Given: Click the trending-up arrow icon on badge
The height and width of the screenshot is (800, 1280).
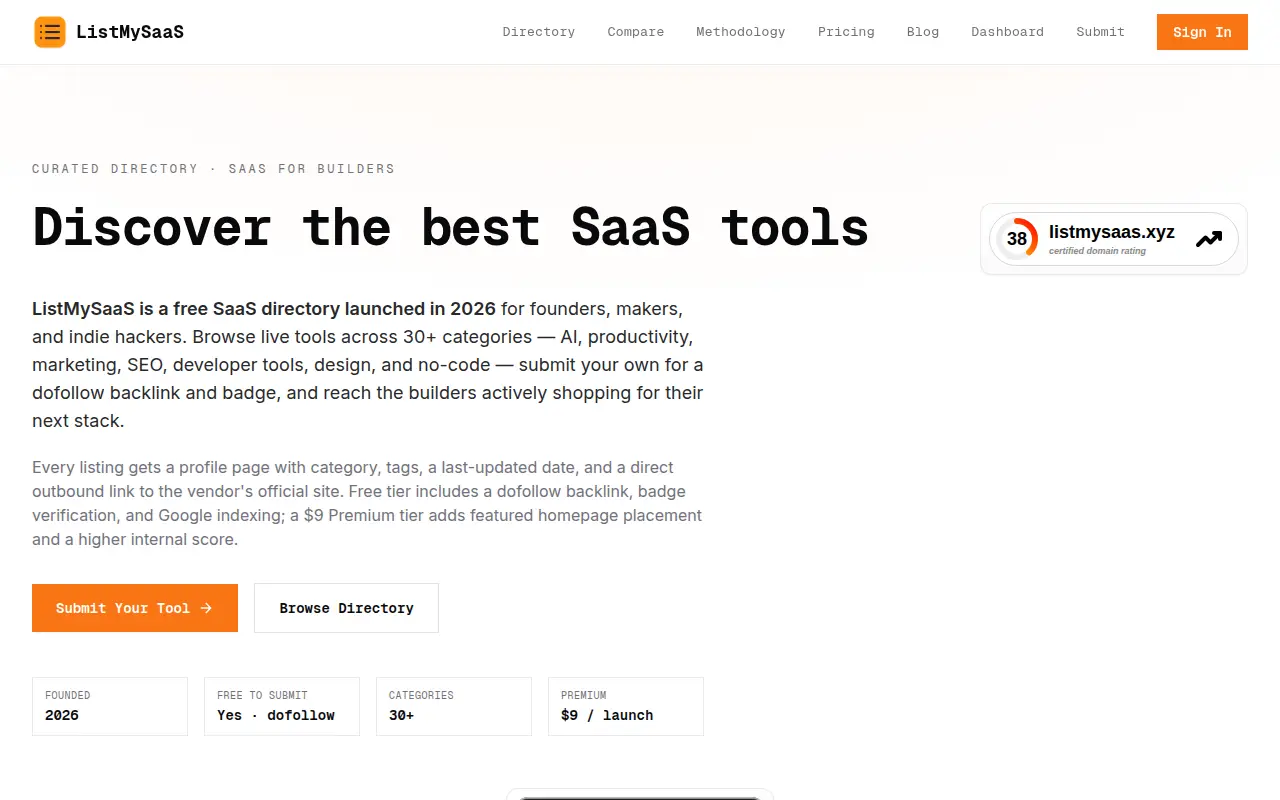Looking at the screenshot, I should tap(1209, 239).
